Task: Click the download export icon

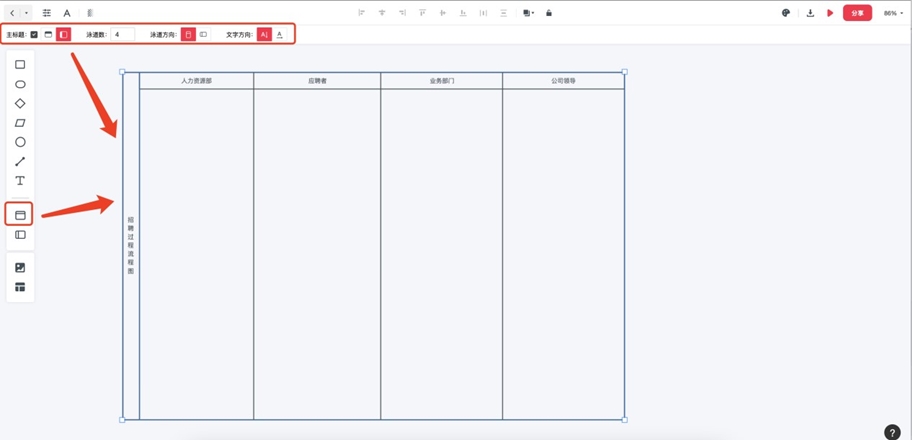Action: pos(810,13)
